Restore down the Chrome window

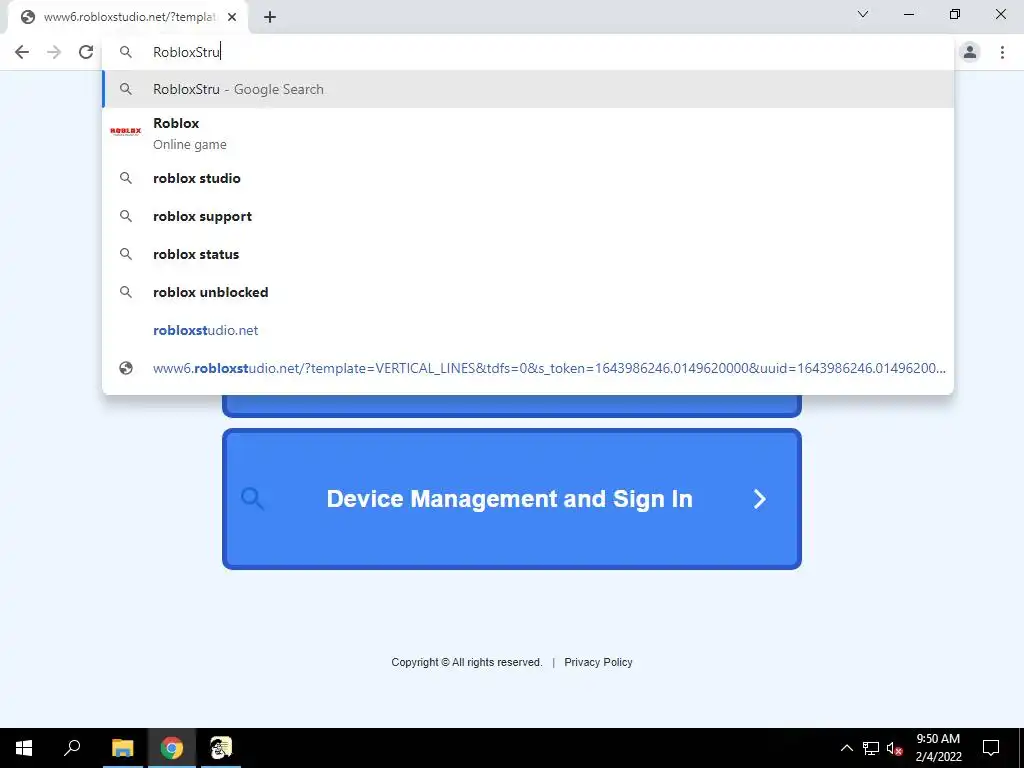955,14
